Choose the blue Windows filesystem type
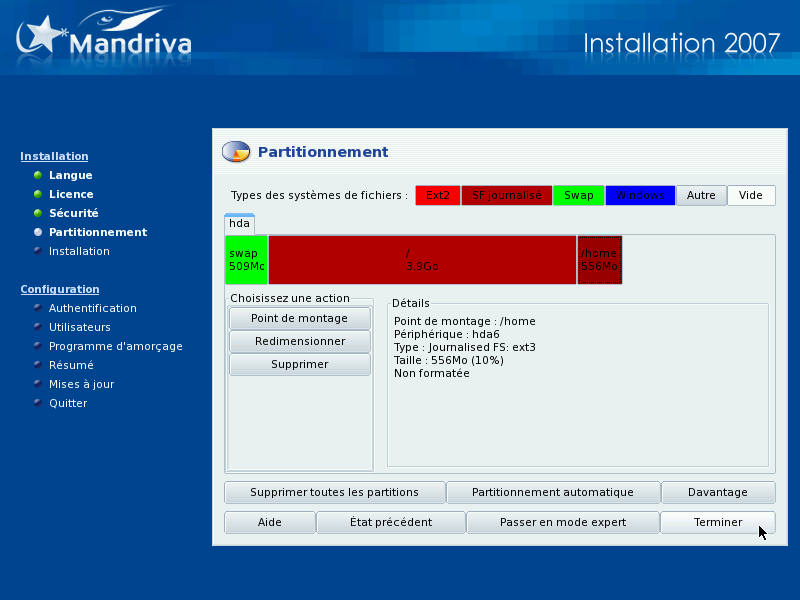 [x=640, y=196]
